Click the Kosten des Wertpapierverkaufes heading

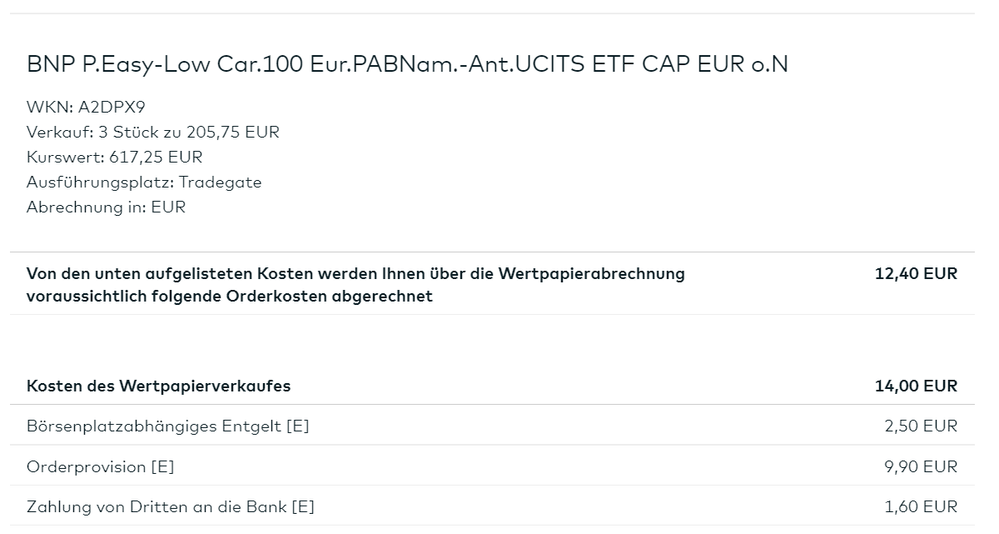[158, 386]
